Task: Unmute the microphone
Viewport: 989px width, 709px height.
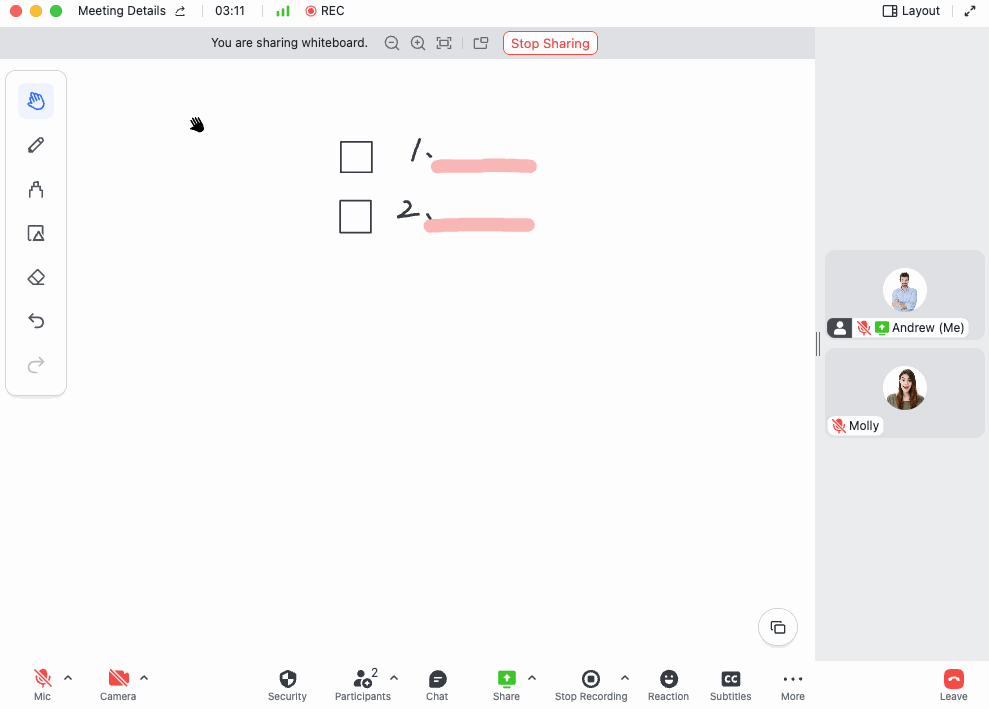Action: pos(42,678)
